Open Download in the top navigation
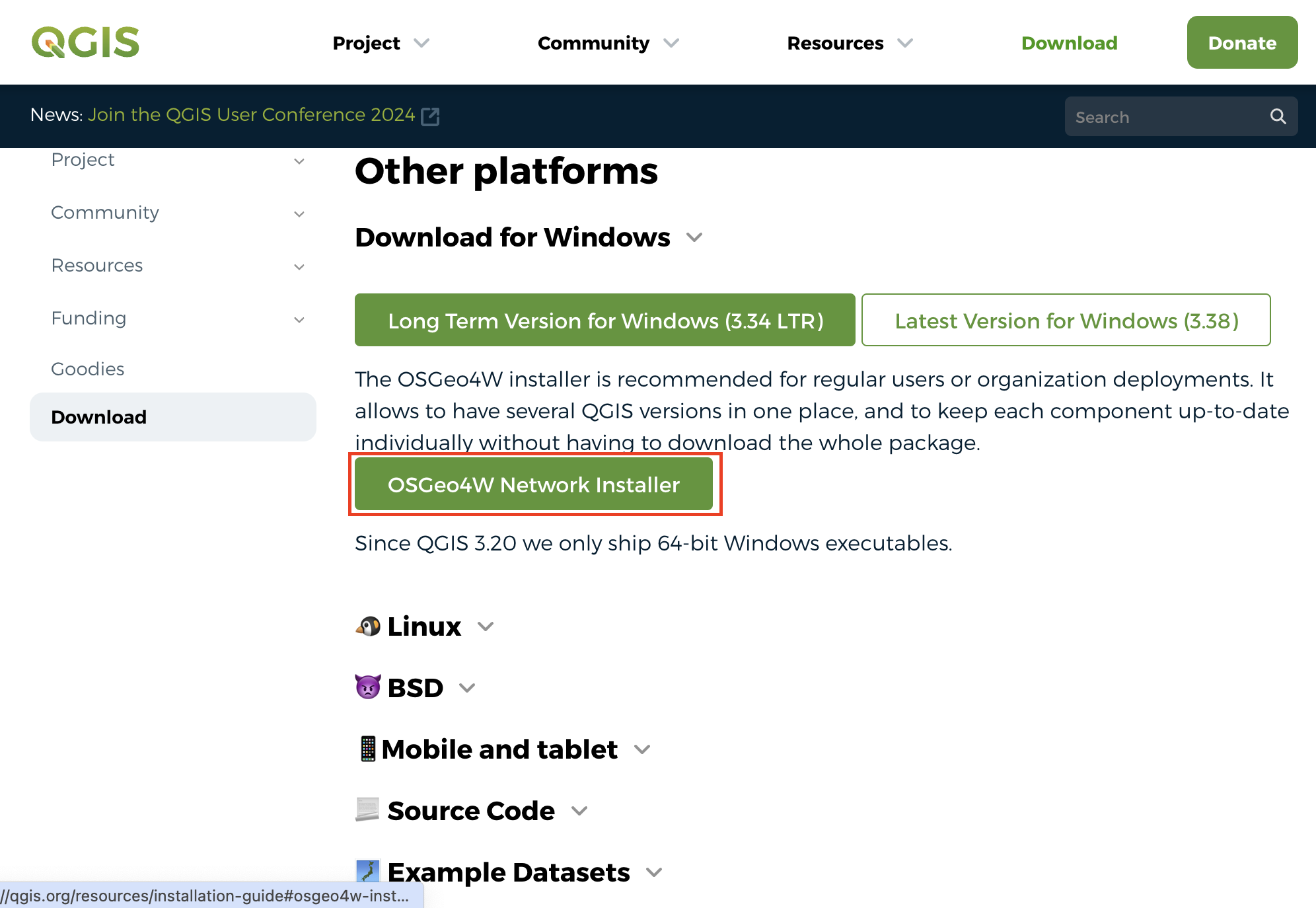Viewport: 1316px width, 908px height. (1069, 43)
